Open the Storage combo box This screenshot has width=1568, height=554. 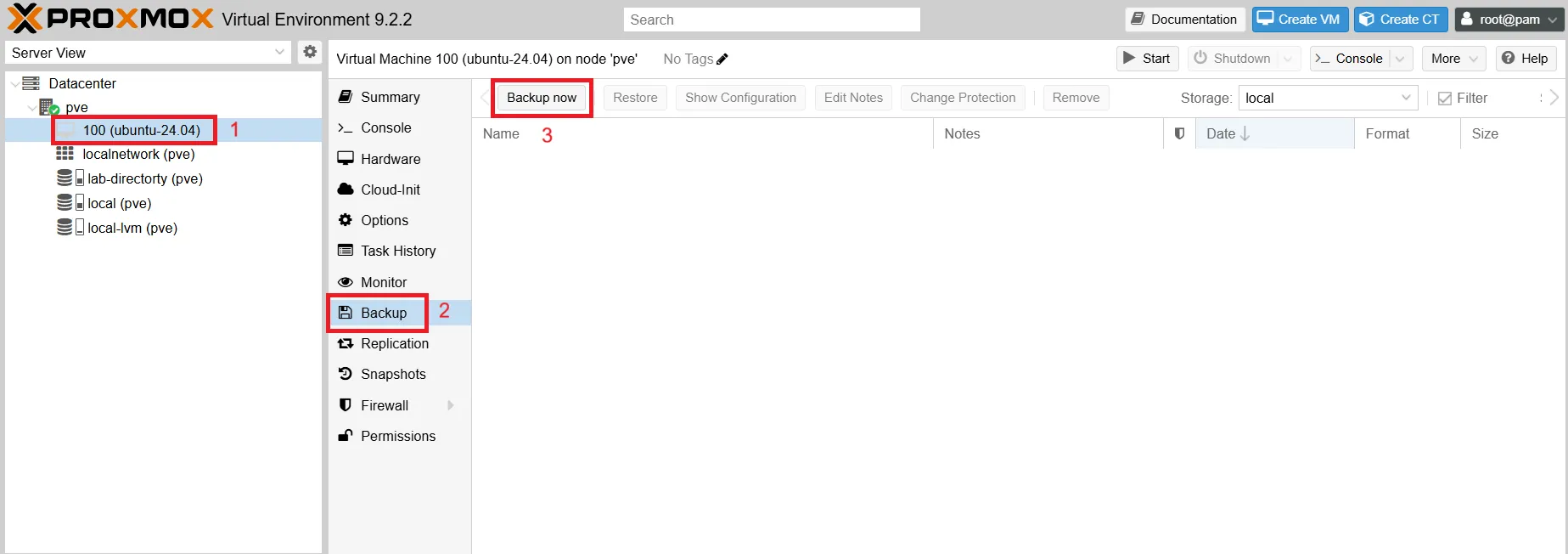click(x=1328, y=98)
